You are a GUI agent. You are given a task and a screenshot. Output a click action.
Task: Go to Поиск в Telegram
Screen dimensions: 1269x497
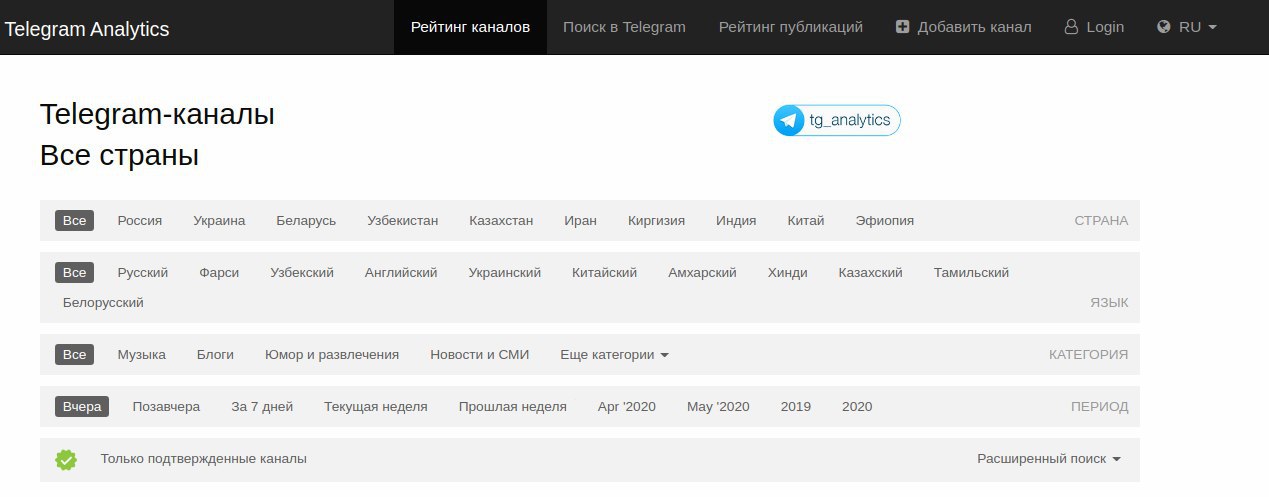624,27
